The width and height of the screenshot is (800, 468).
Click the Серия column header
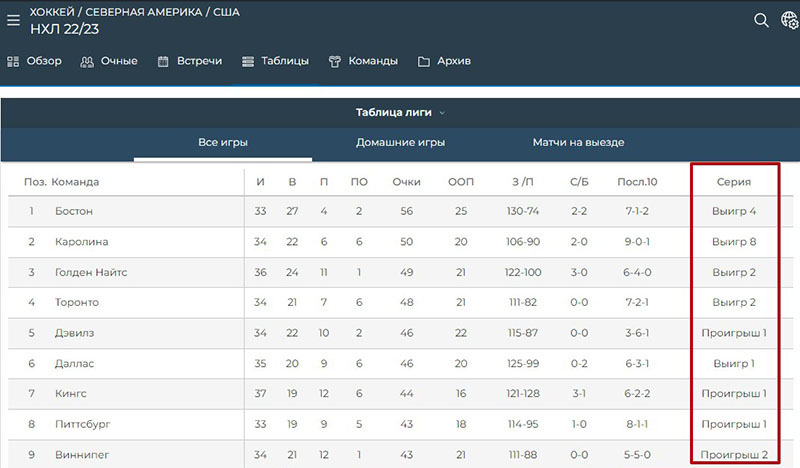(733, 182)
